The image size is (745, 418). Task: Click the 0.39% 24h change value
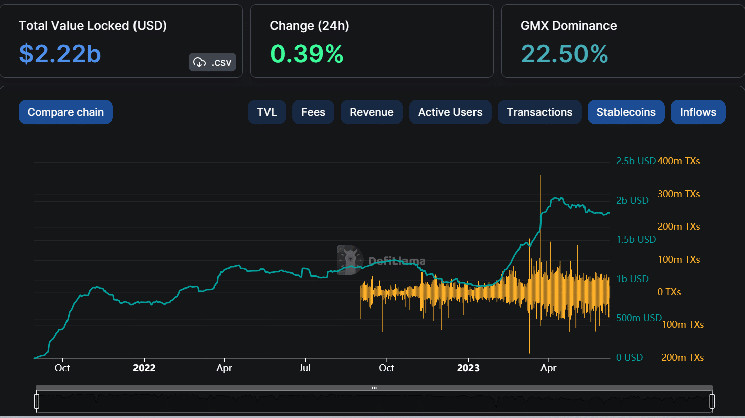point(306,54)
